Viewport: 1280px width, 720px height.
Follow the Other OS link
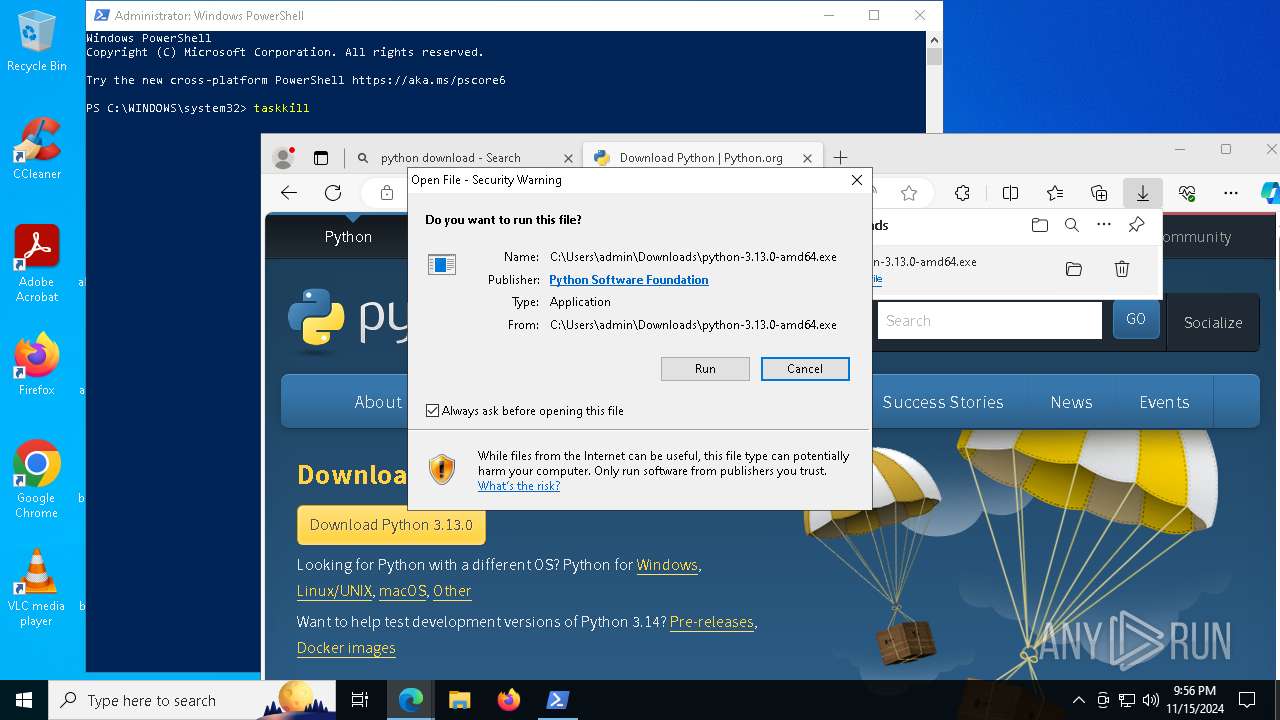pos(452,591)
